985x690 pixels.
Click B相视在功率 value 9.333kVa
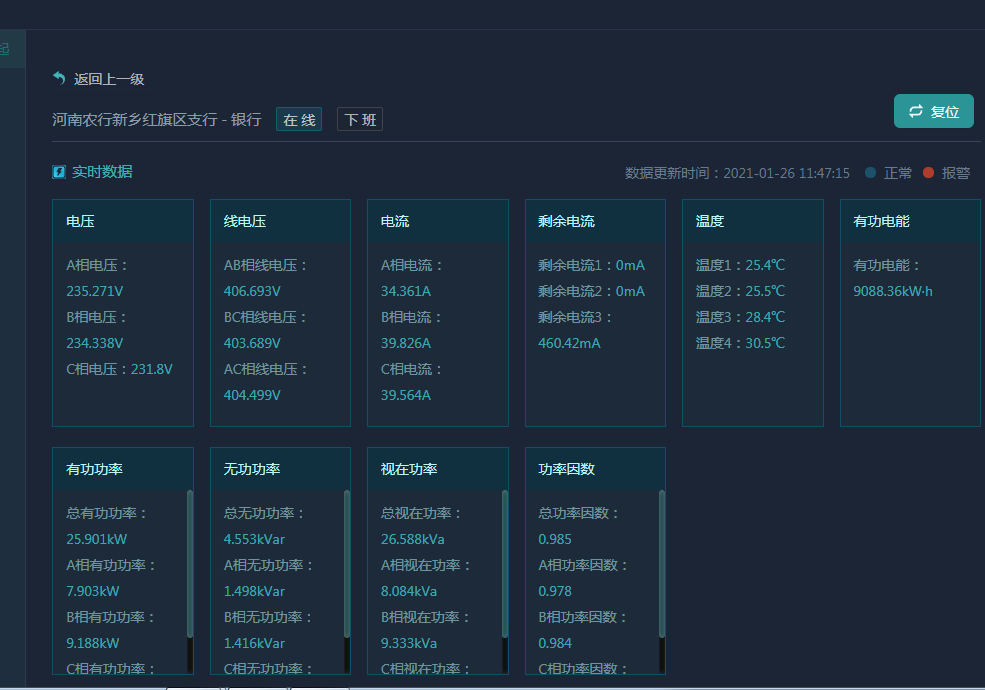(409, 643)
